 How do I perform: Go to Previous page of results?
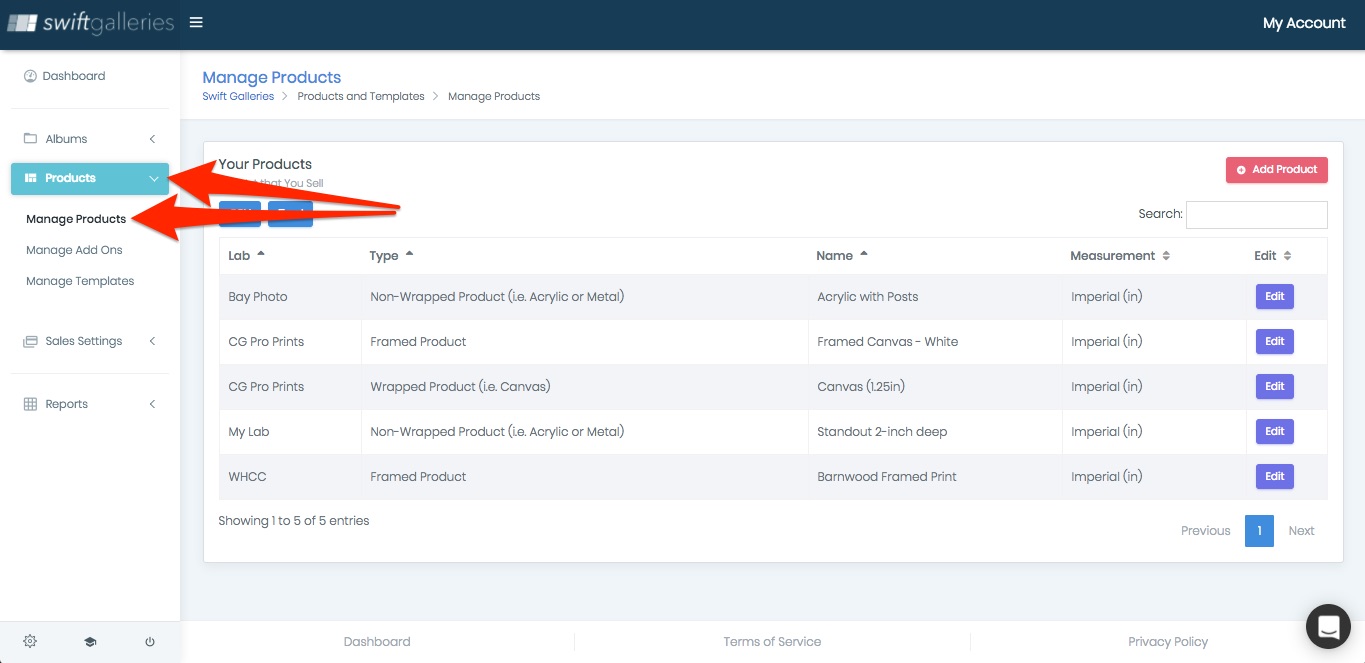(1205, 531)
